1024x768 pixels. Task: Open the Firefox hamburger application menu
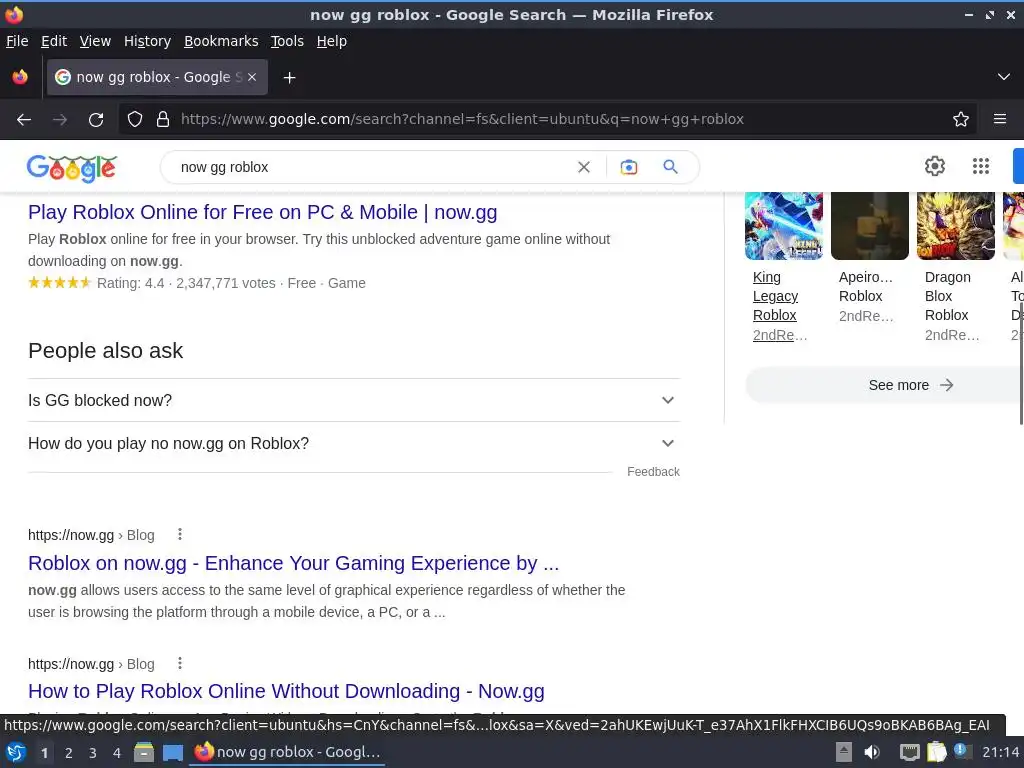[1000, 120]
